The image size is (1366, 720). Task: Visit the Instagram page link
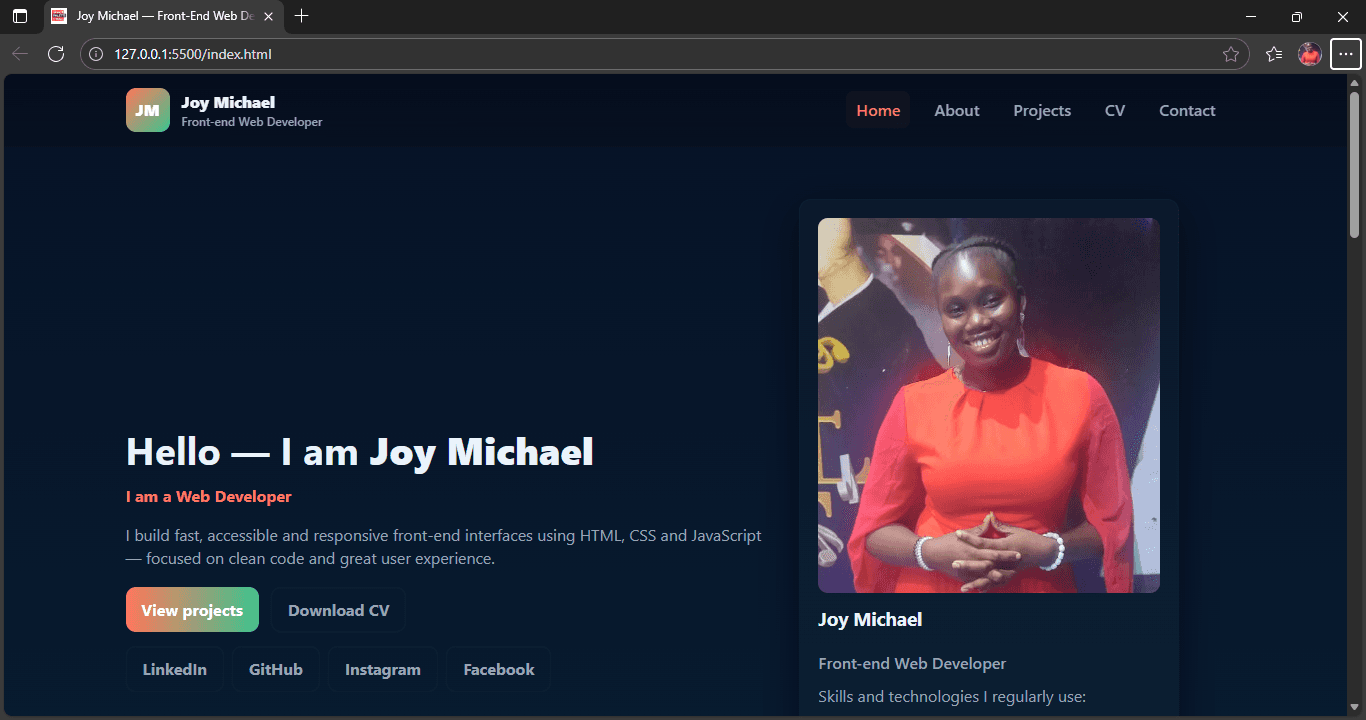point(382,669)
